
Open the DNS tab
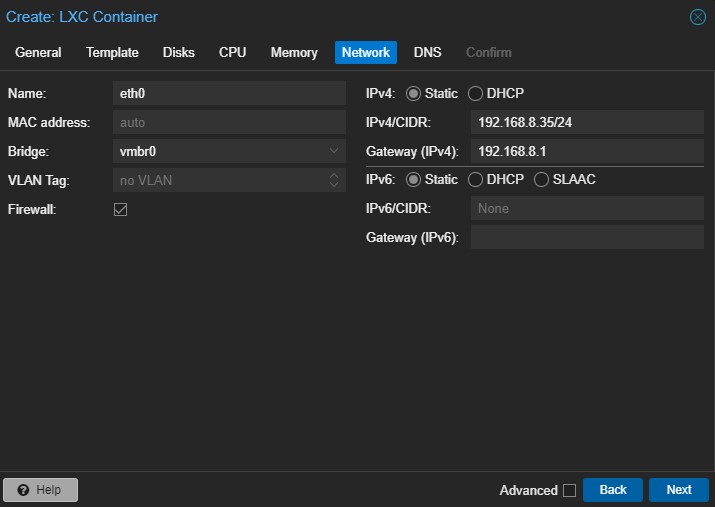427,52
